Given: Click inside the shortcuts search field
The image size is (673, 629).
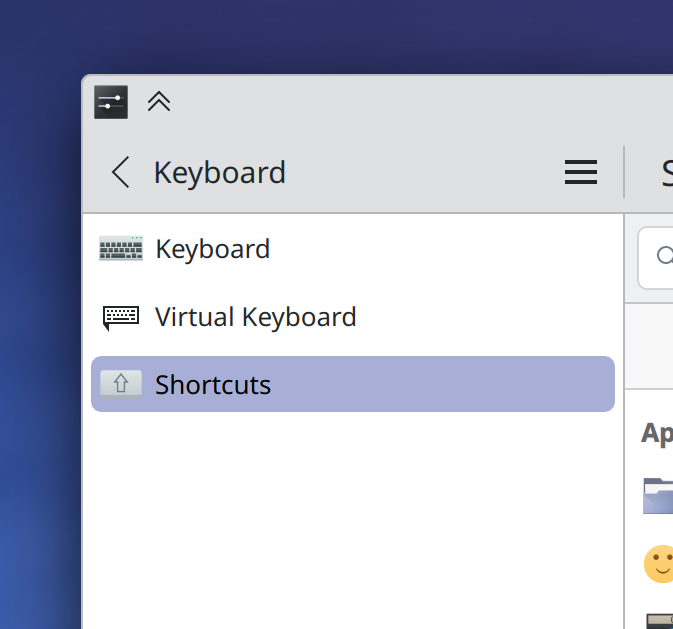Looking at the screenshot, I should click(x=656, y=258).
